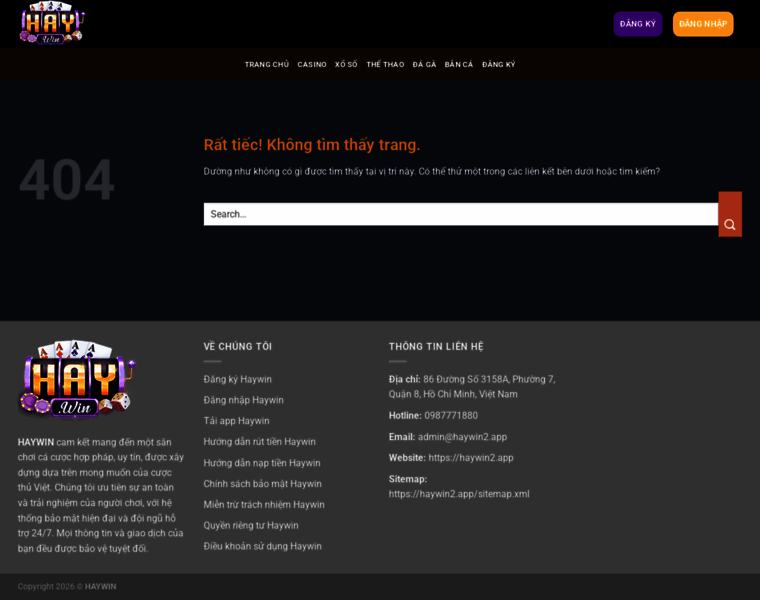Click the magnifier search icon button
760x600 pixels.
point(730,214)
